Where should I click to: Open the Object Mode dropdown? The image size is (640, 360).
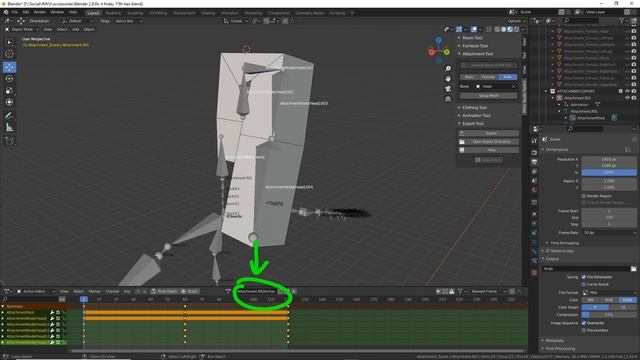coord(22,29)
